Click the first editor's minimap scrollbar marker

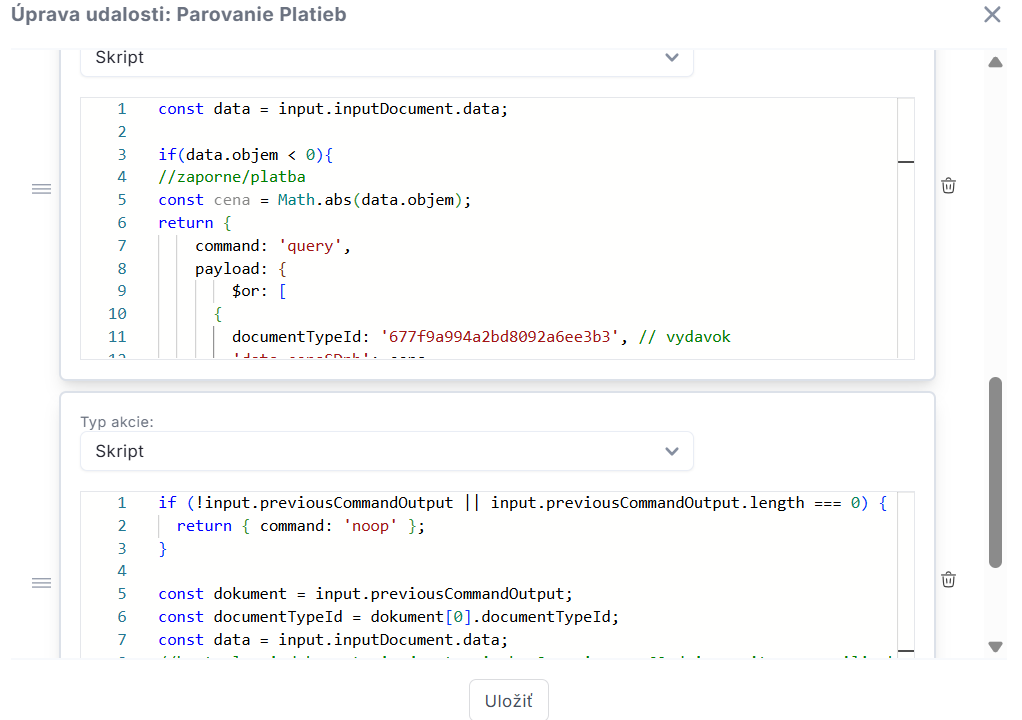click(906, 162)
